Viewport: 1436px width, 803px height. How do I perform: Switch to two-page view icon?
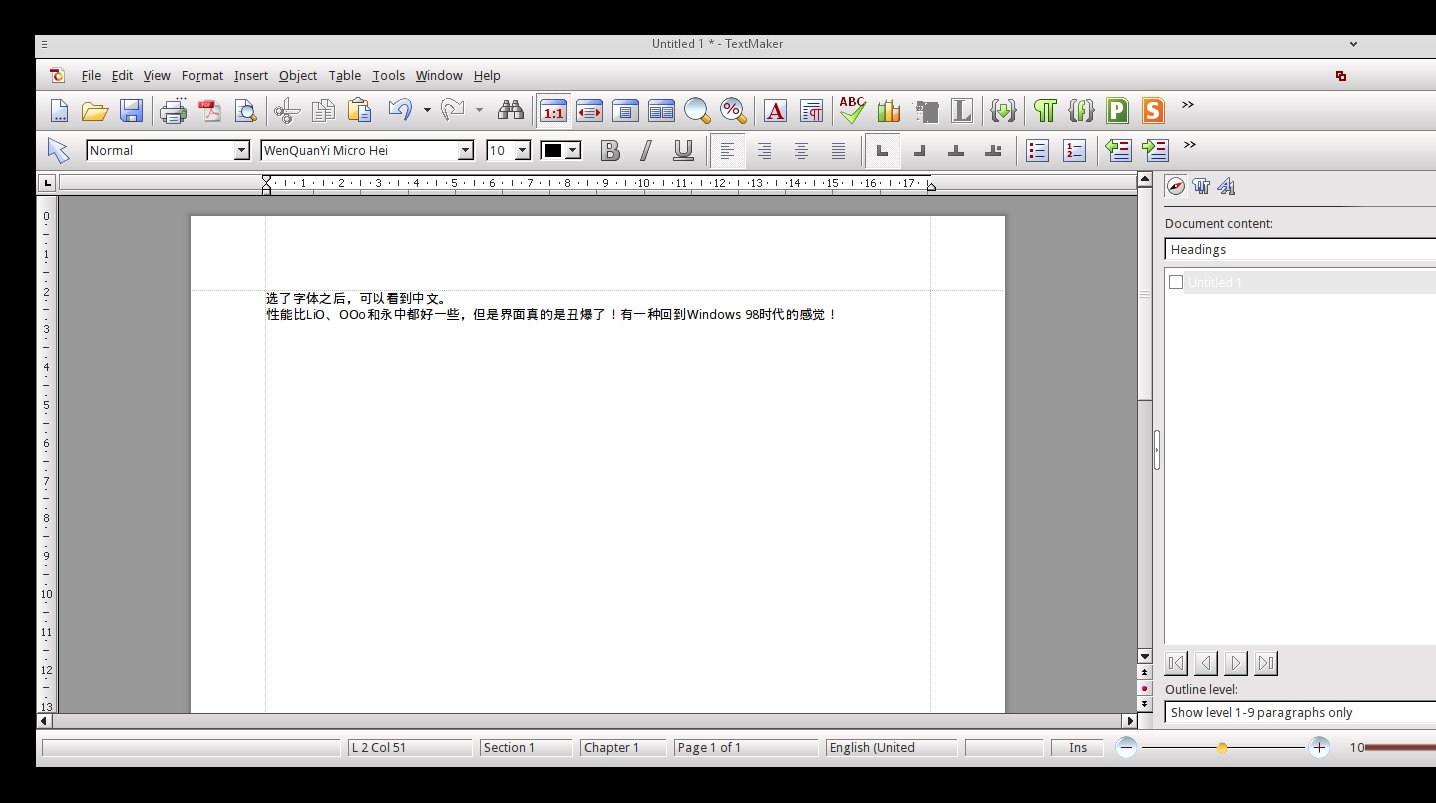[661, 110]
